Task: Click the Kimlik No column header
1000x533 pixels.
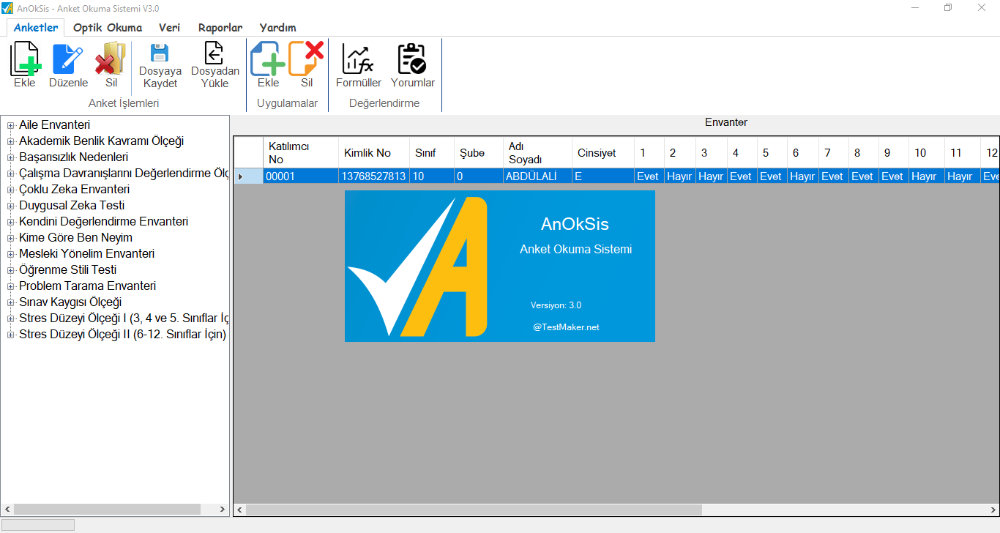Action: (367, 153)
